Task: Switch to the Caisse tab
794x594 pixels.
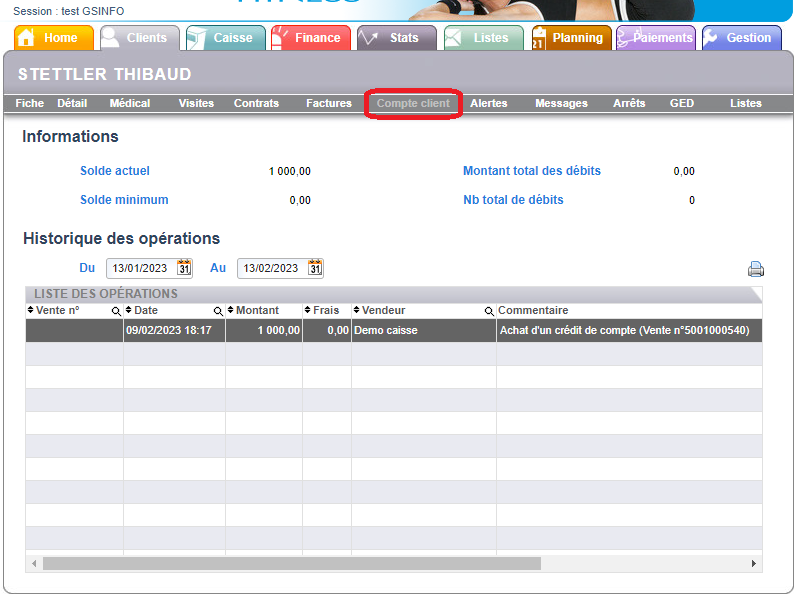Action: click(x=225, y=38)
